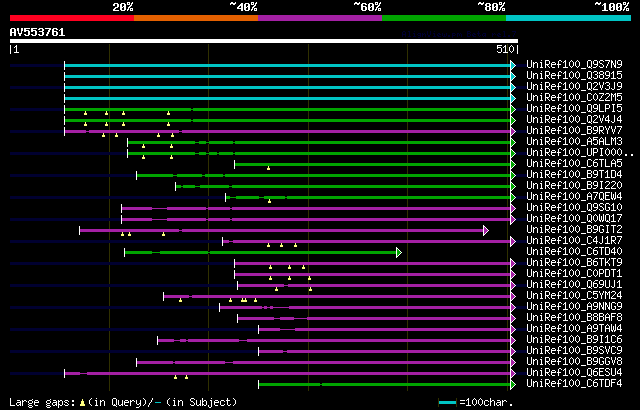The height and width of the screenshot is (410, 640).
Task: Select the UniRef100_C0PDT1 label
Action: click(x=574, y=274)
